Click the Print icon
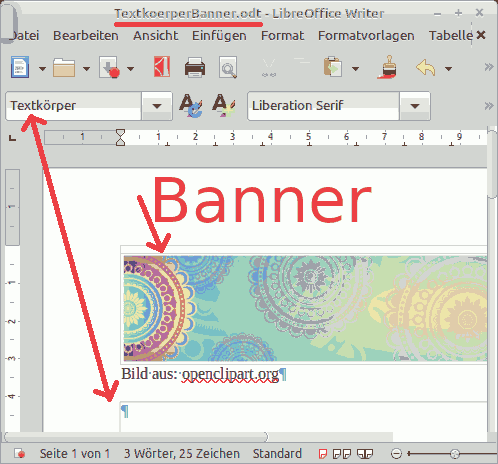Image resolution: width=498 pixels, height=464 pixels. pos(195,68)
